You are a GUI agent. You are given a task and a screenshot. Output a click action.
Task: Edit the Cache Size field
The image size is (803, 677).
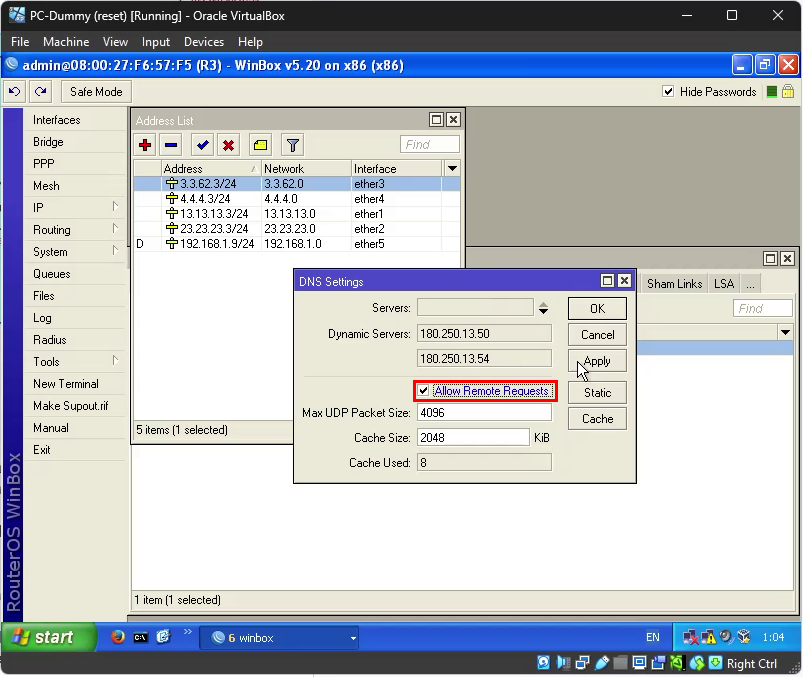click(x=473, y=438)
